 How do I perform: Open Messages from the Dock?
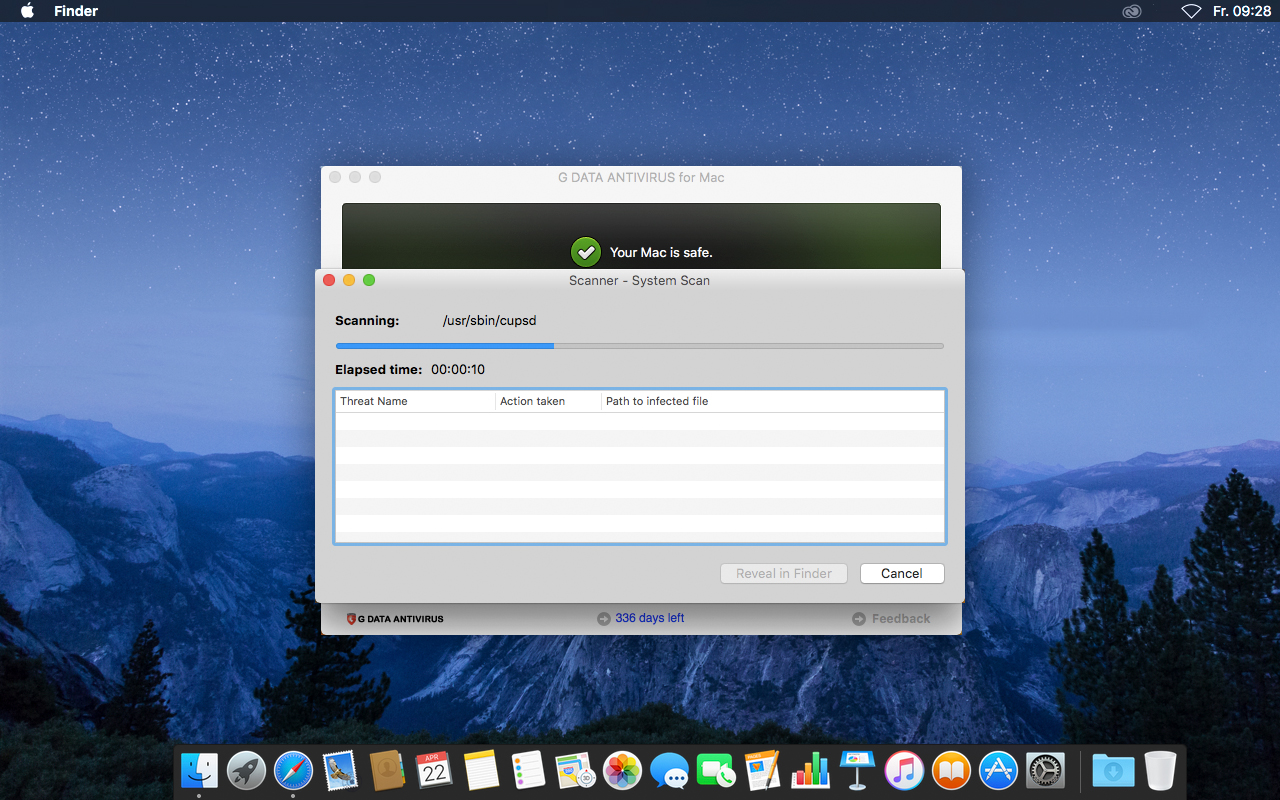(x=669, y=770)
